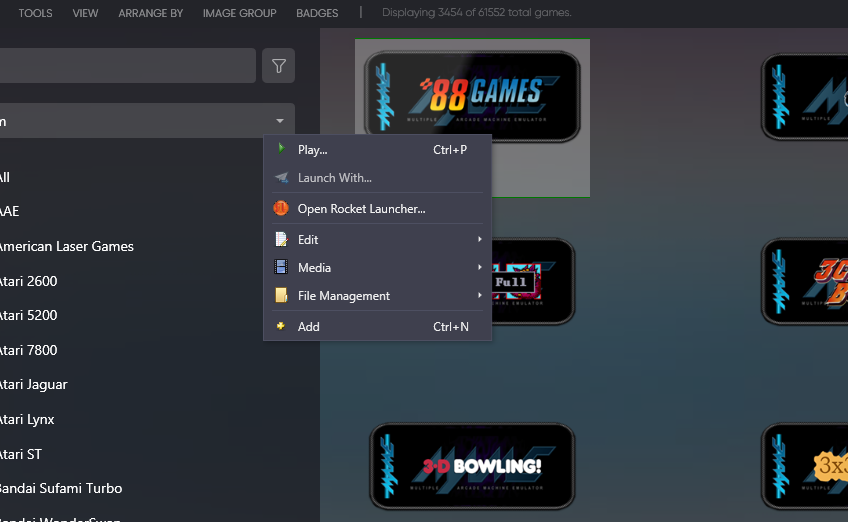Click the Launch With paper plane icon
Viewport: 848px width, 522px height.
[281, 177]
